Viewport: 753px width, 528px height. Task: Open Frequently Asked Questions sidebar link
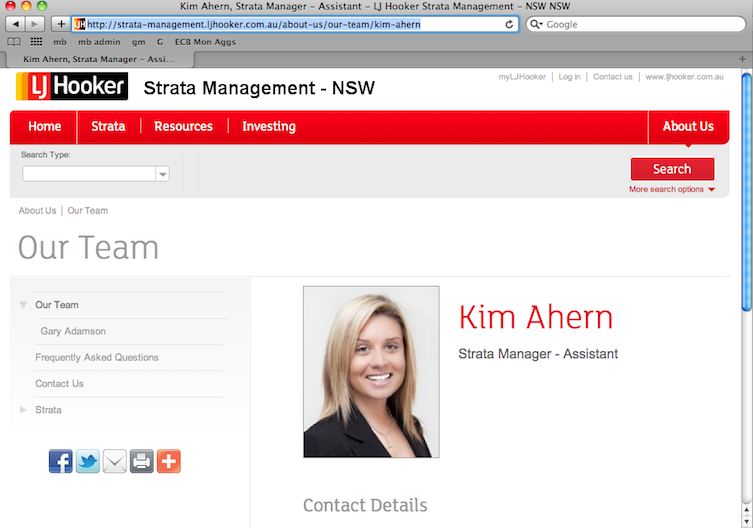point(97,357)
